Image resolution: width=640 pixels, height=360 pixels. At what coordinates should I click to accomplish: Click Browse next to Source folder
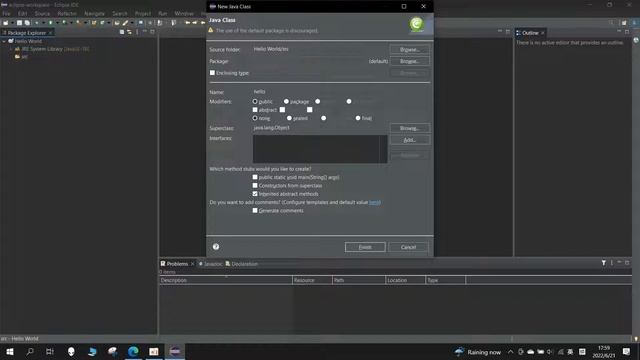pyautogui.click(x=409, y=49)
